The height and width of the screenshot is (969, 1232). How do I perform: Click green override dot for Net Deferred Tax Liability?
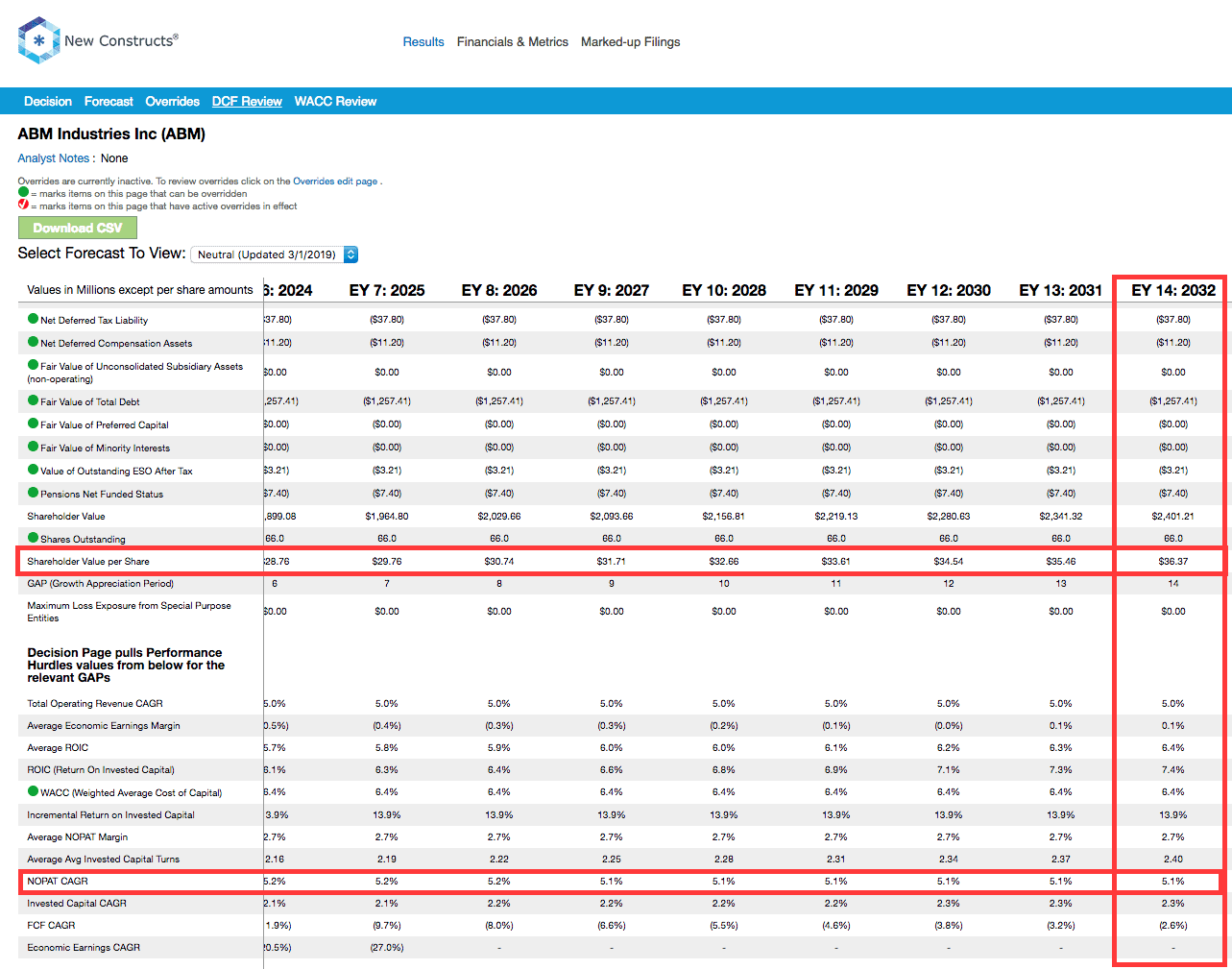pos(33,319)
